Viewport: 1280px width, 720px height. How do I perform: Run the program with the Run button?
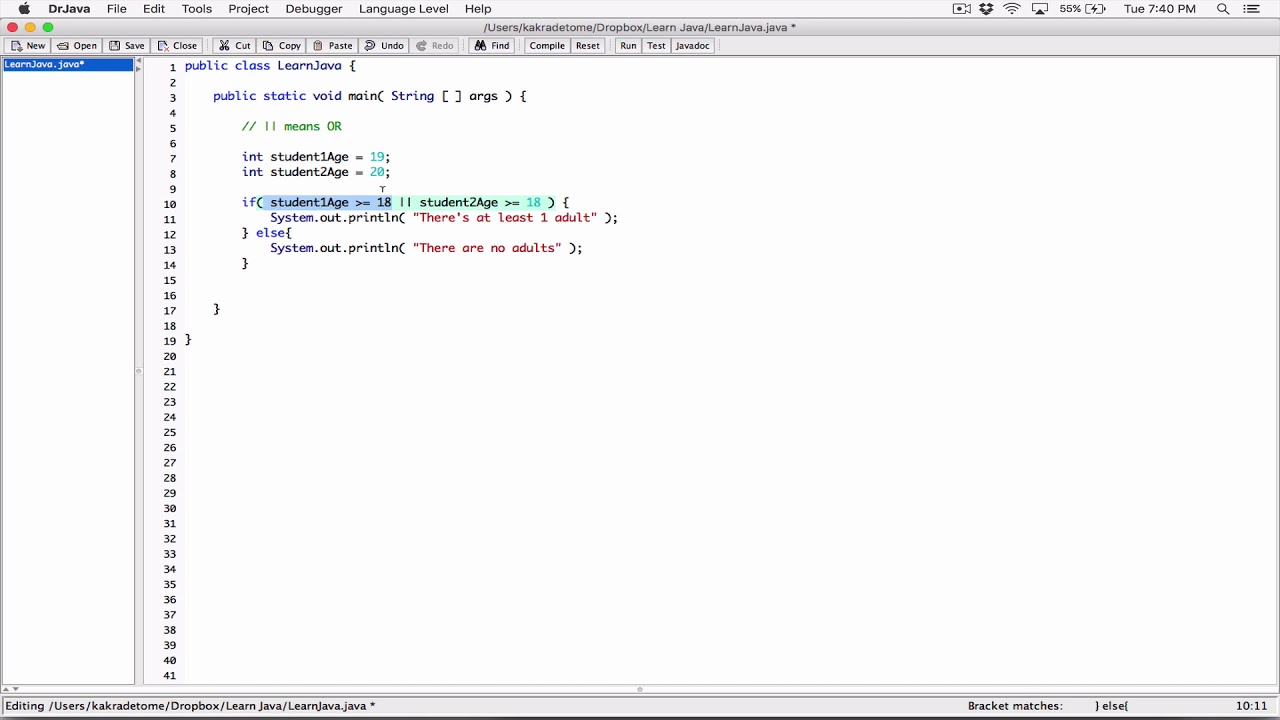[628, 46]
